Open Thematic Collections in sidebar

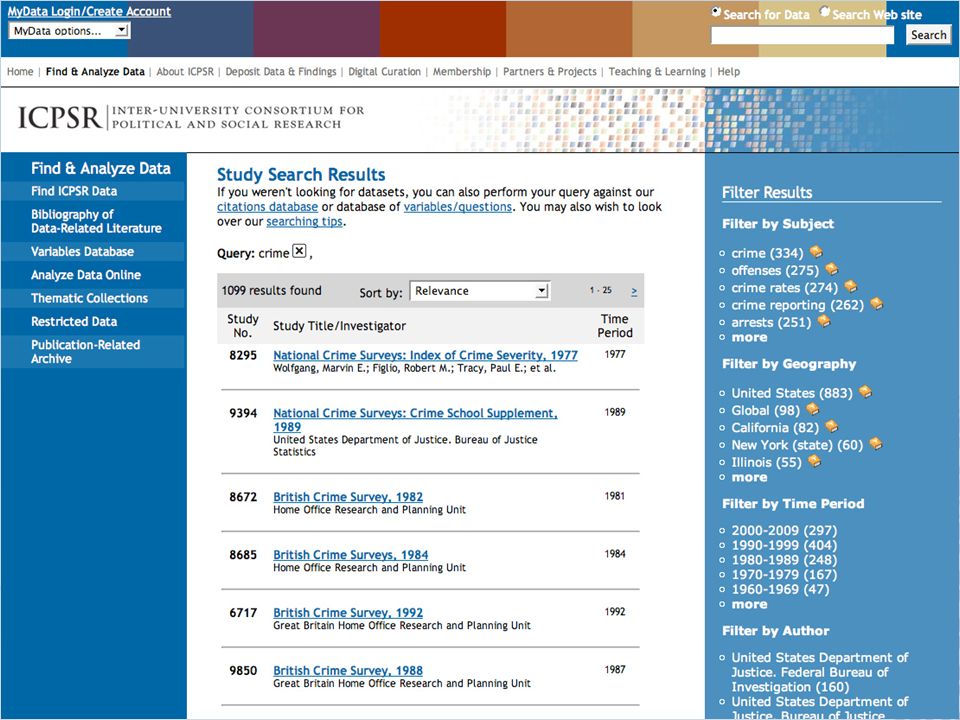pos(89,298)
